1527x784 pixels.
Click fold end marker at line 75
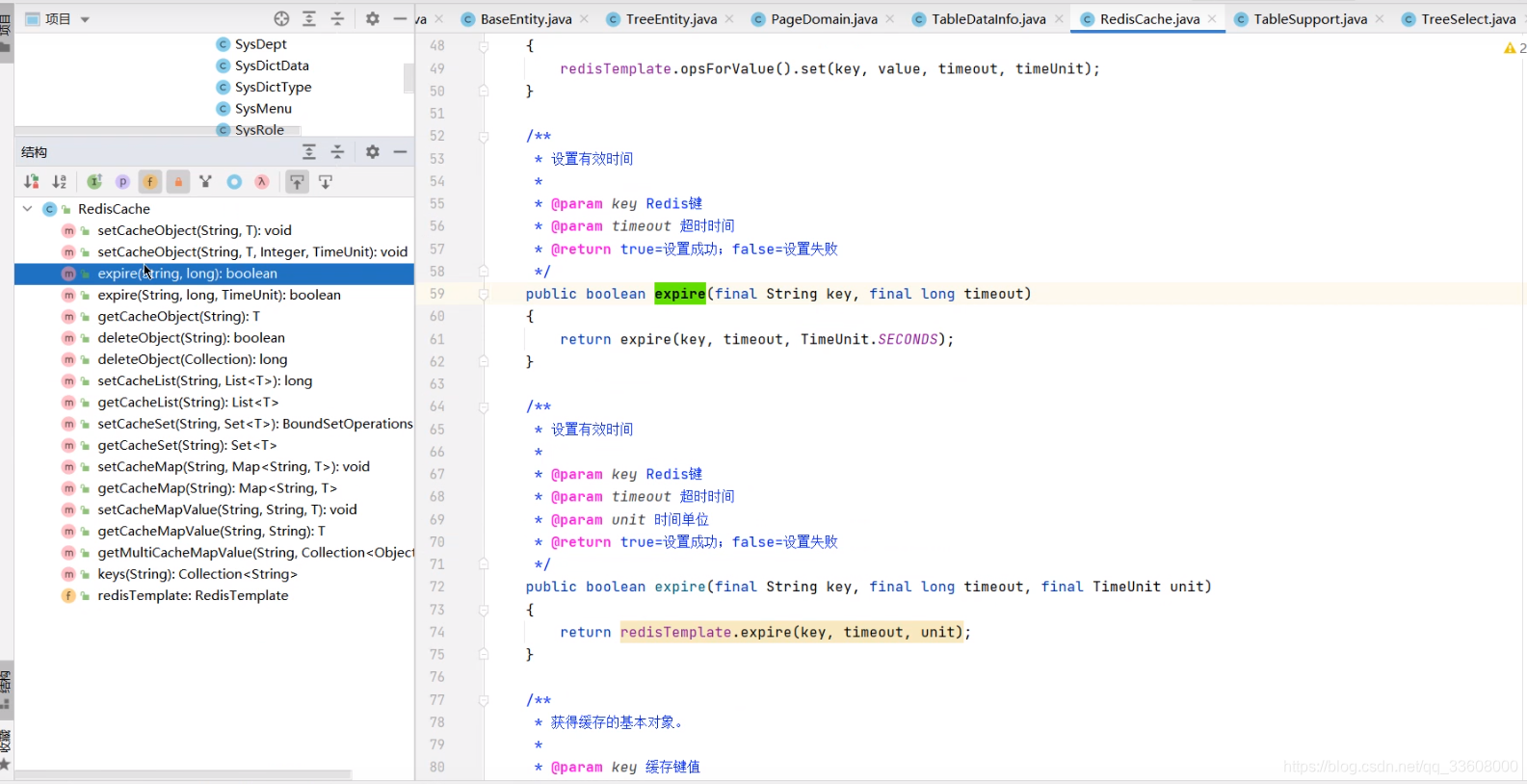pos(484,654)
